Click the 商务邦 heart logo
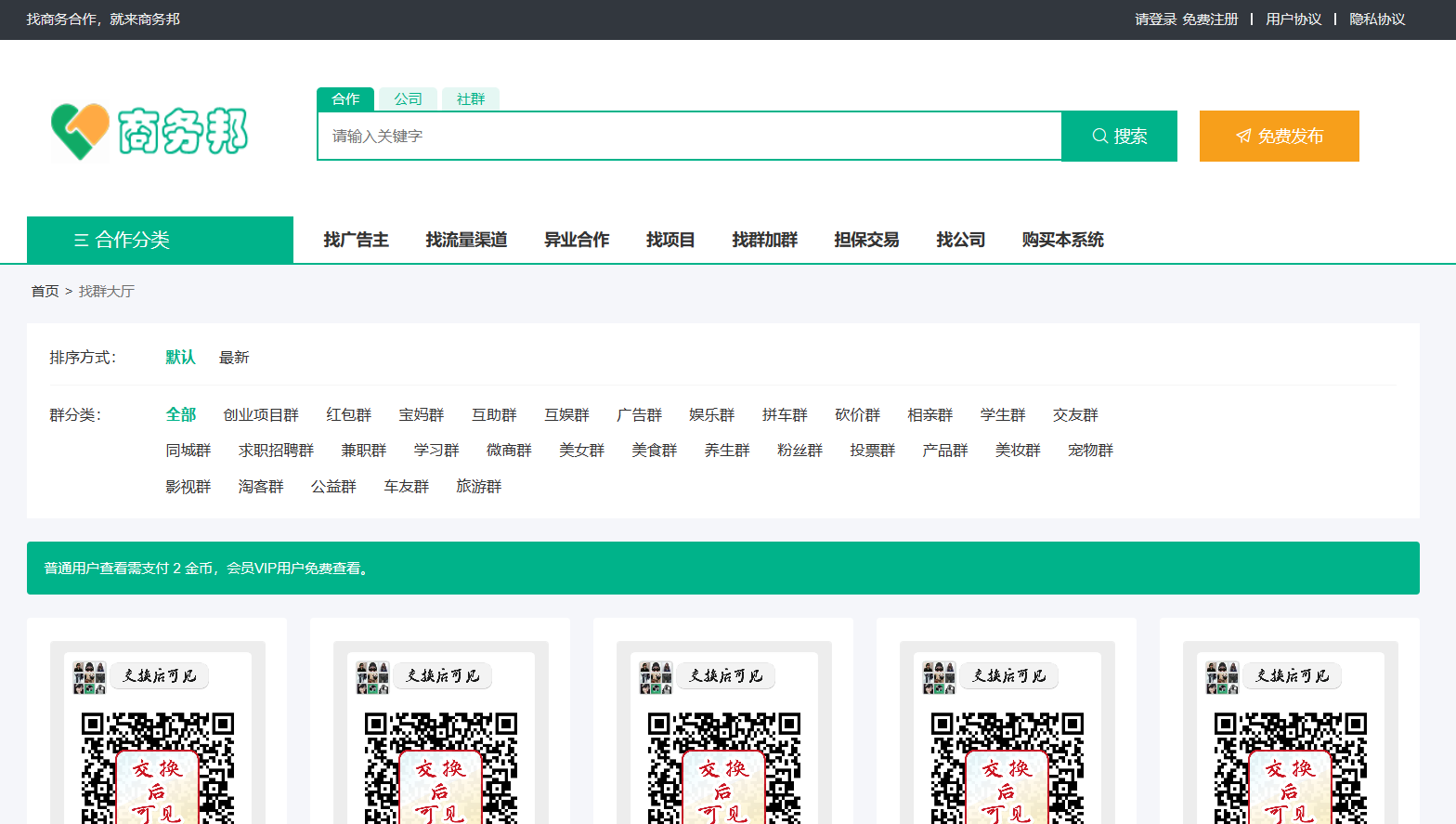The width and height of the screenshot is (1456, 824). 81,131
